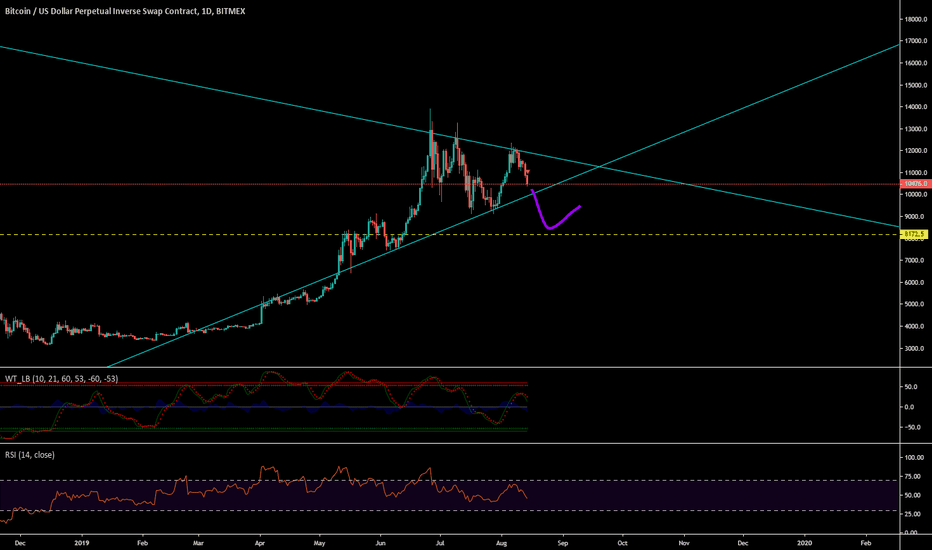Click the Jun label on the time axis
This screenshot has width=932, height=550.
(381, 542)
